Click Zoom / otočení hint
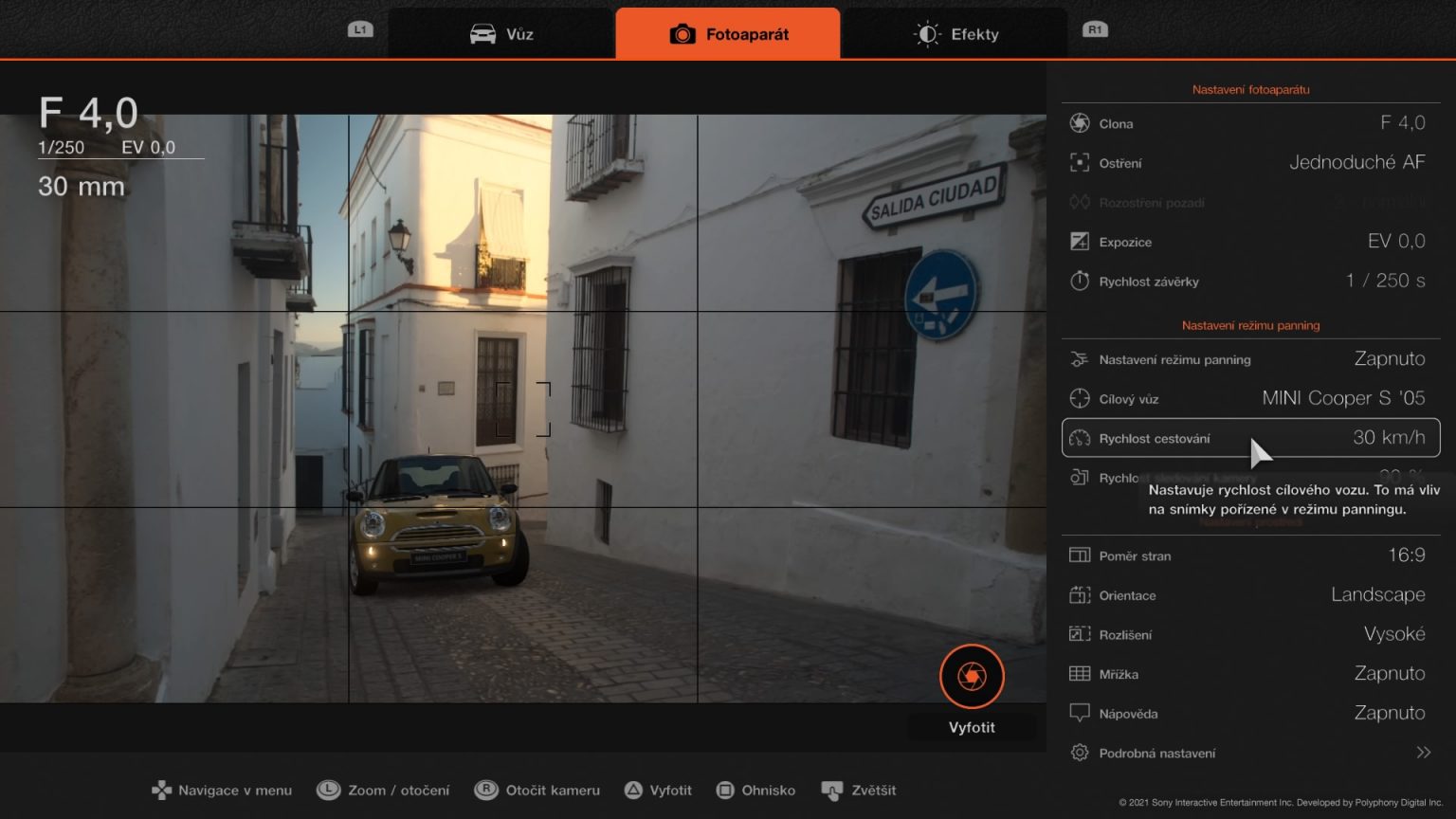1456x819 pixels. click(383, 791)
